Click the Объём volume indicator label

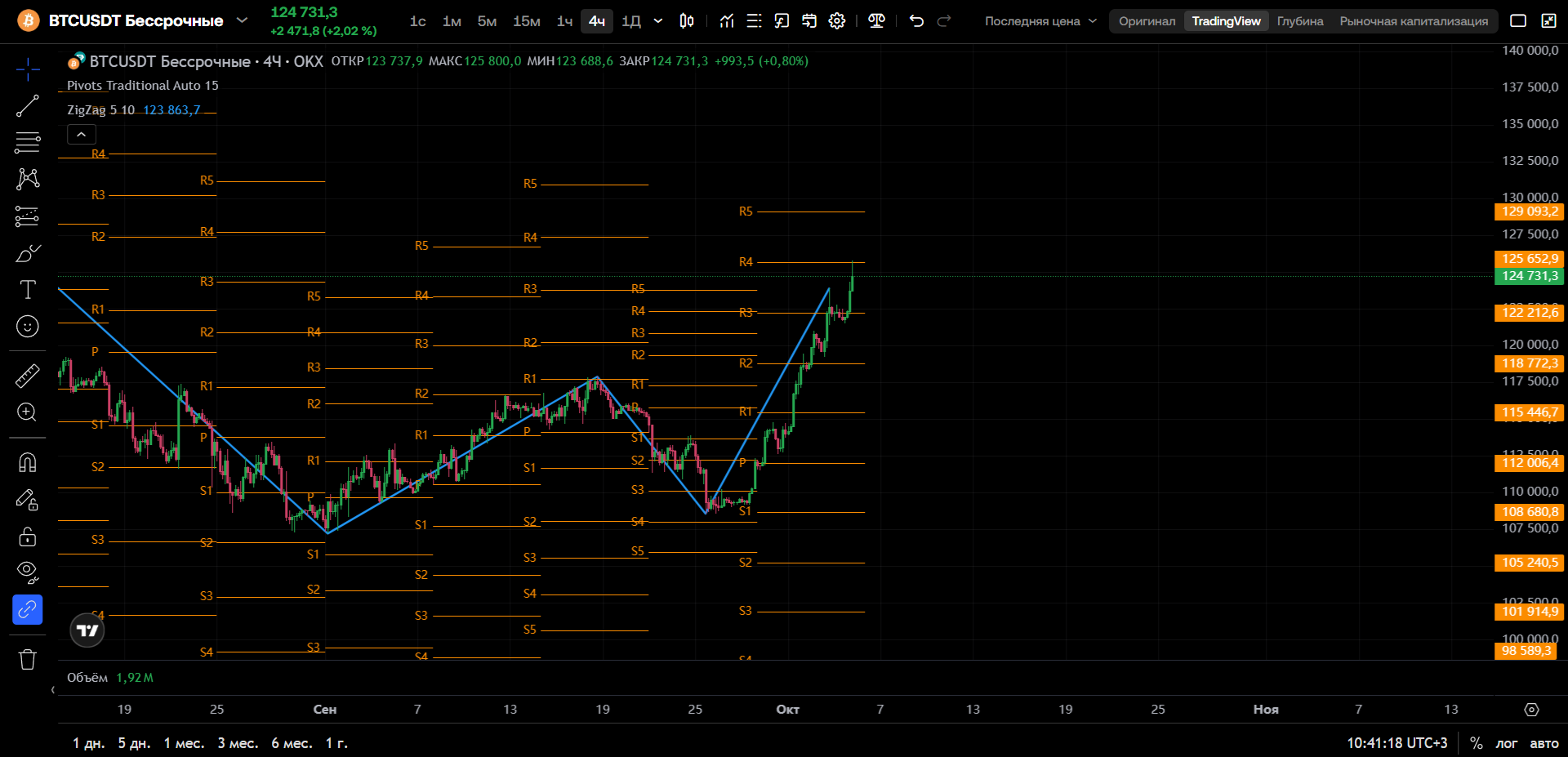87,678
